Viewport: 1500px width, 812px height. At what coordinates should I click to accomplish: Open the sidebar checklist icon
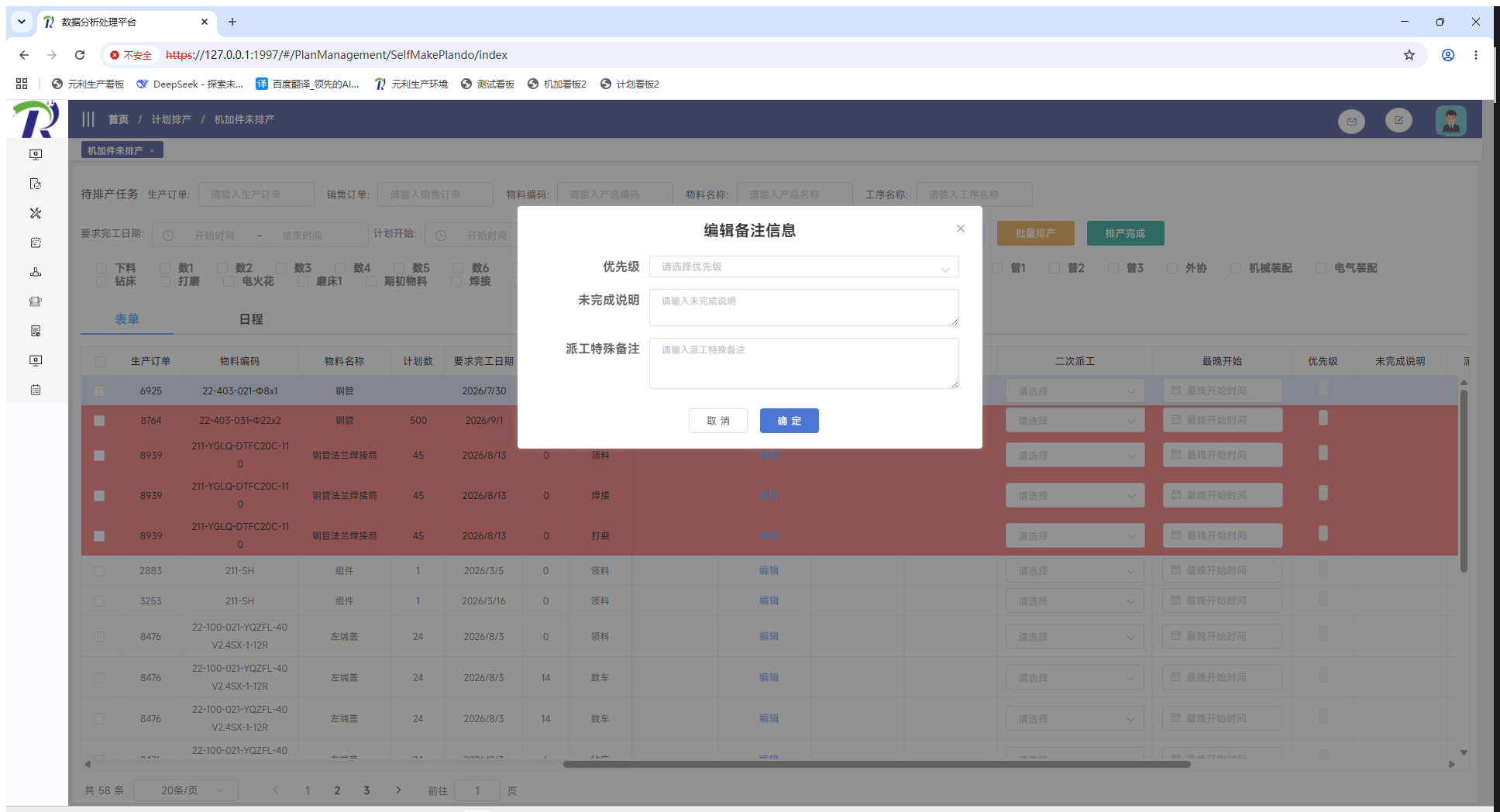36,243
